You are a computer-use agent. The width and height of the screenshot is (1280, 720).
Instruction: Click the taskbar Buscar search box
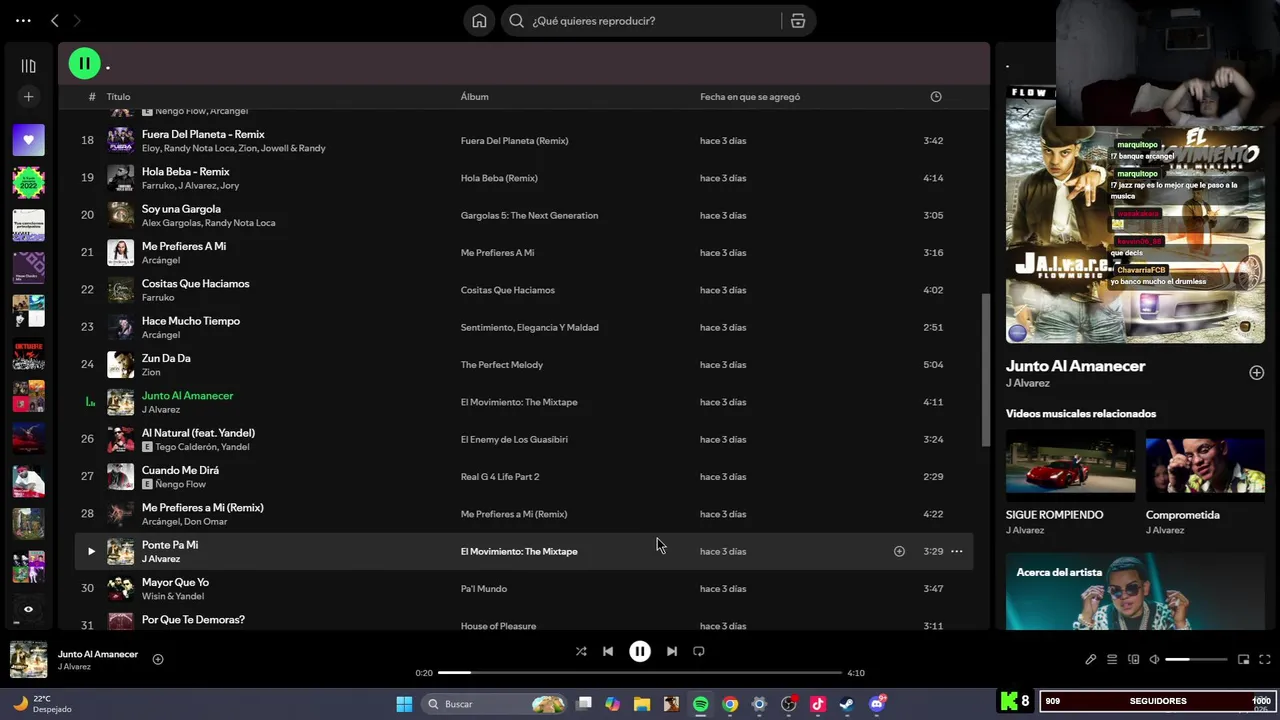coord(496,704)
